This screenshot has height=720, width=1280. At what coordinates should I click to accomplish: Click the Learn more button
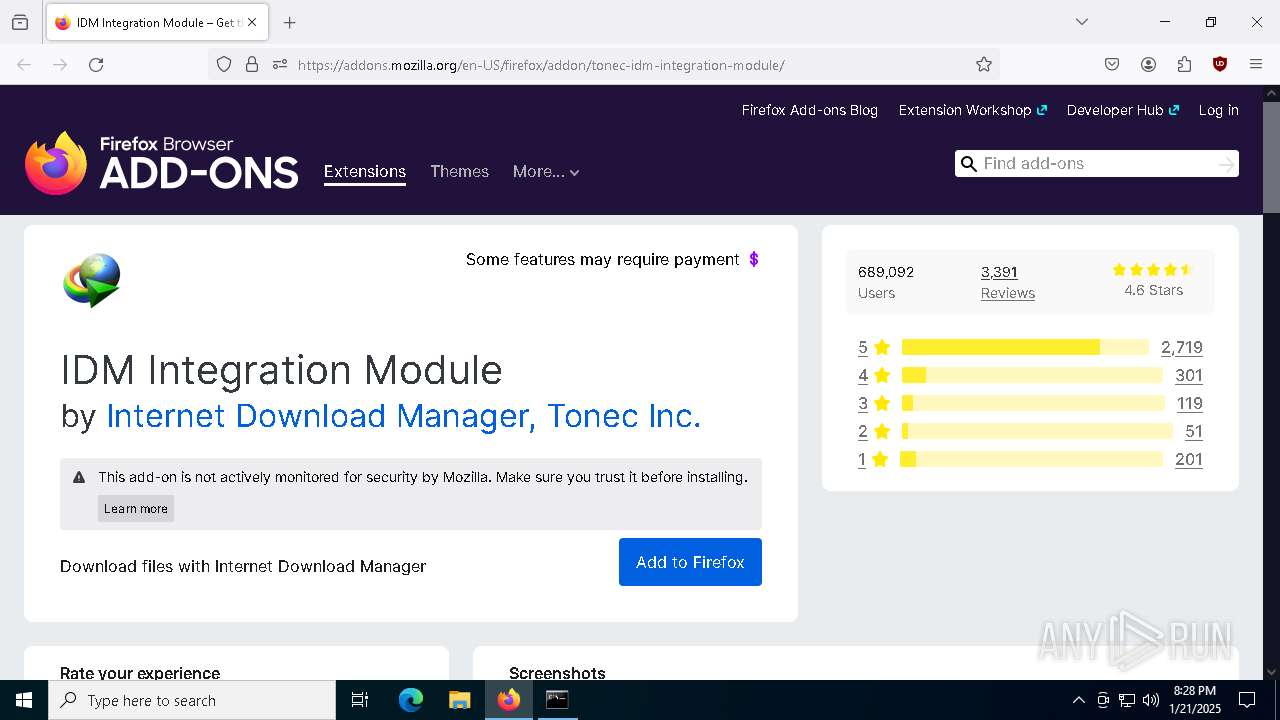click(x=136, y=508)
